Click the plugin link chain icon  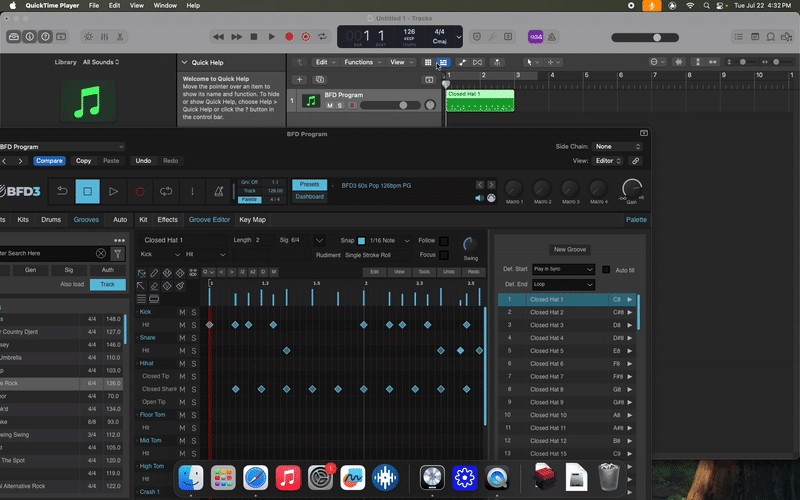click(635, 161)
